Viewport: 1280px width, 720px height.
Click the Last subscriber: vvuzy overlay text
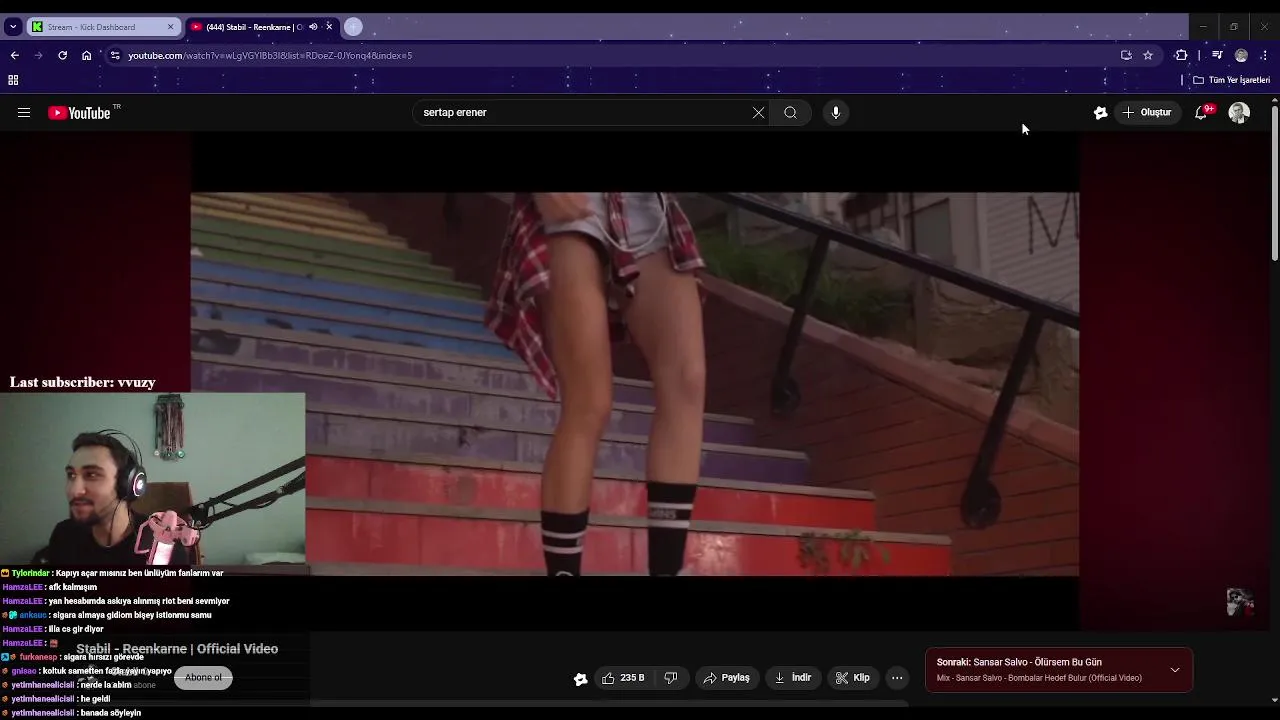click(x=82, y=382)
